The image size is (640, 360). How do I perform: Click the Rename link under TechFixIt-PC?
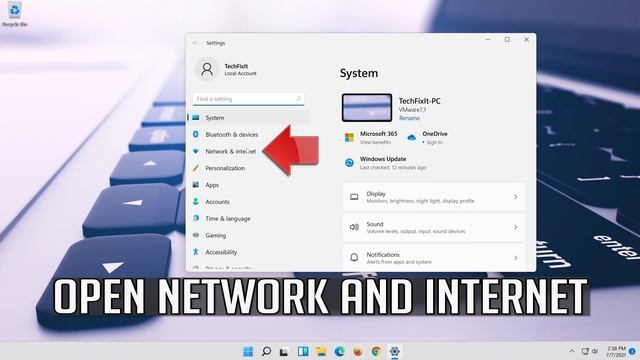click(409, 118)
